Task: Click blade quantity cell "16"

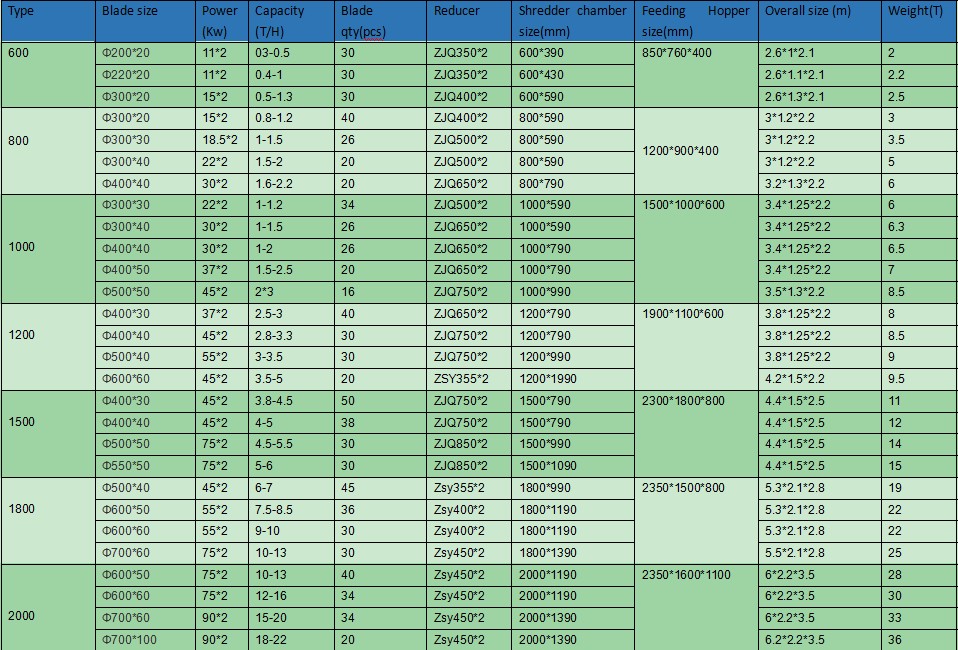Action: (x=380, y=292)
